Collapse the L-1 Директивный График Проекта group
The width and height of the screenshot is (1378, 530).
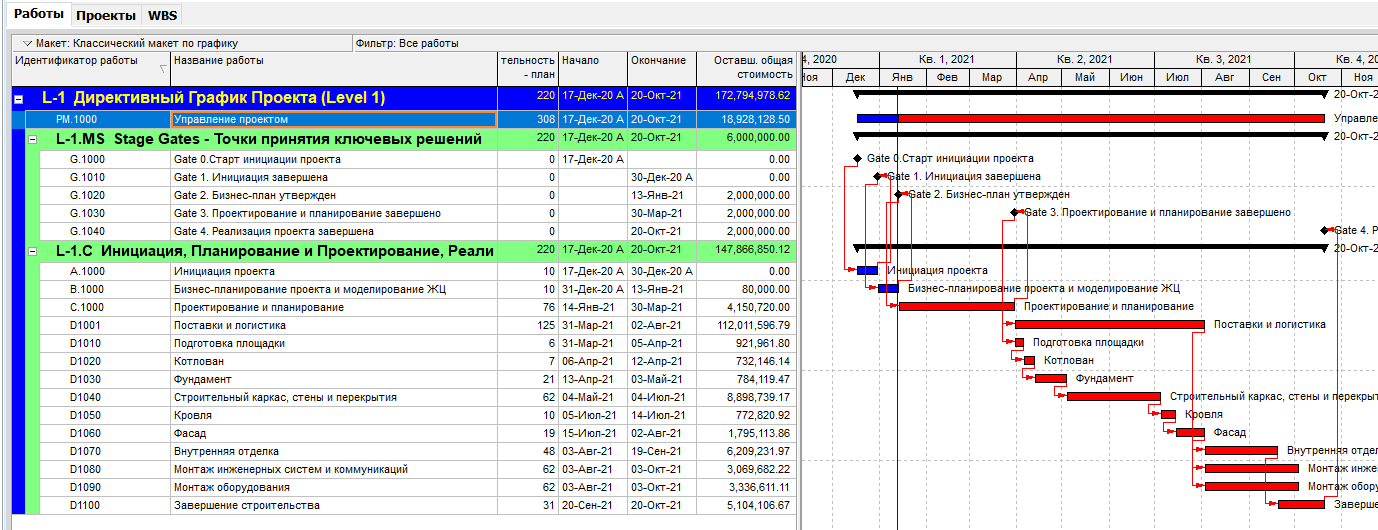(x=18, y=99)
